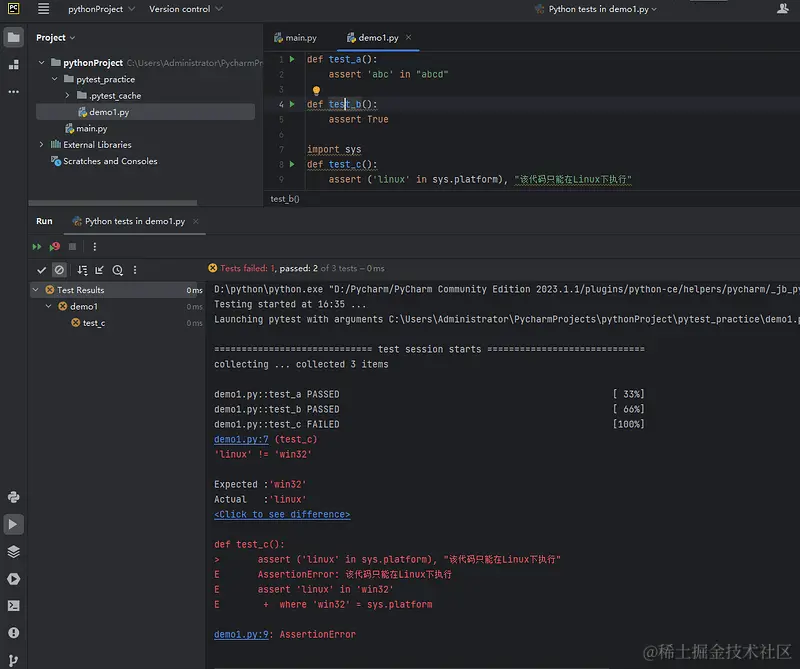Open run configuration Python tests dropdown

click(x=595, y=9)
